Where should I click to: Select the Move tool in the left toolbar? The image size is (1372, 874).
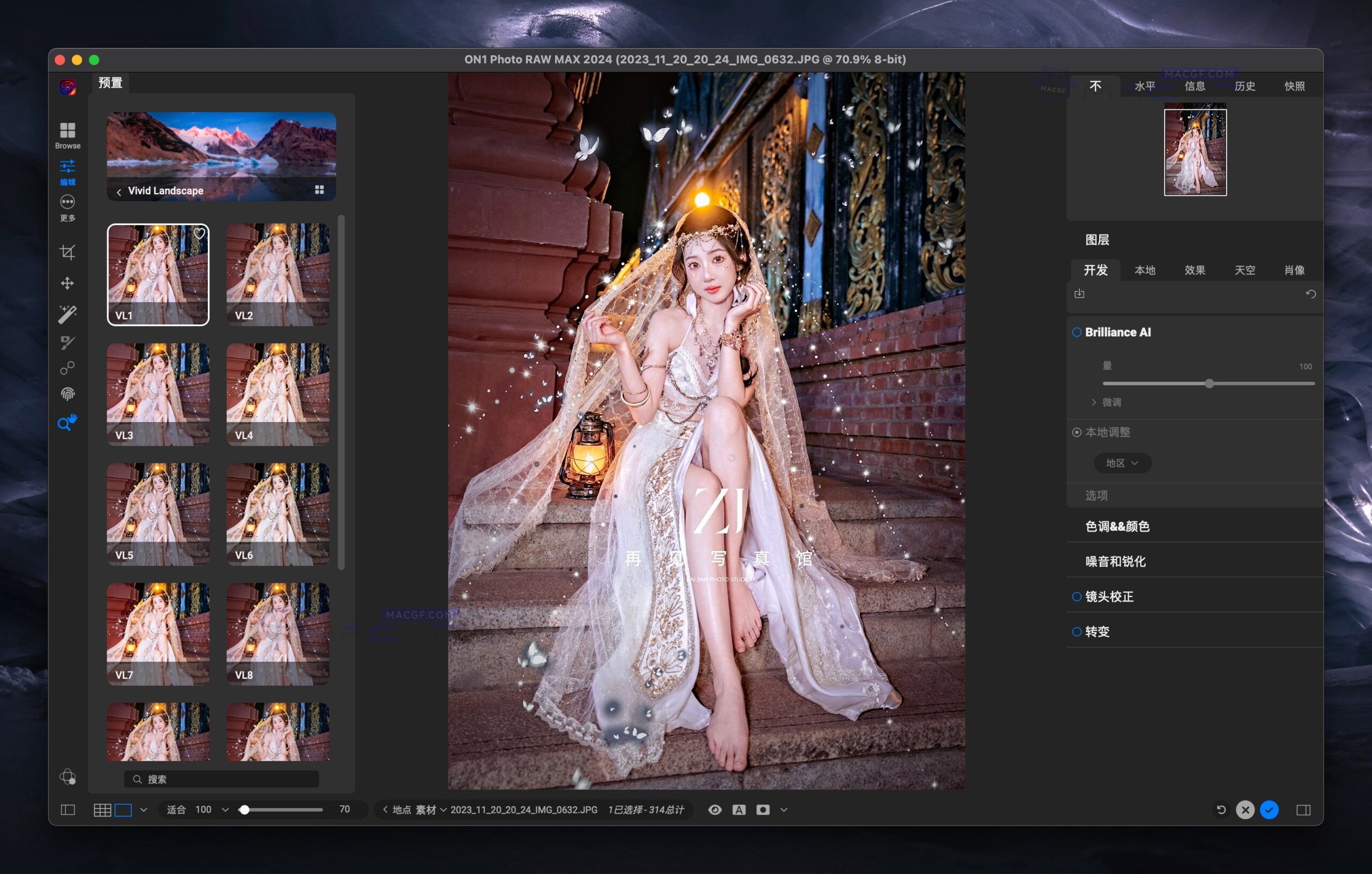(68, 283)
